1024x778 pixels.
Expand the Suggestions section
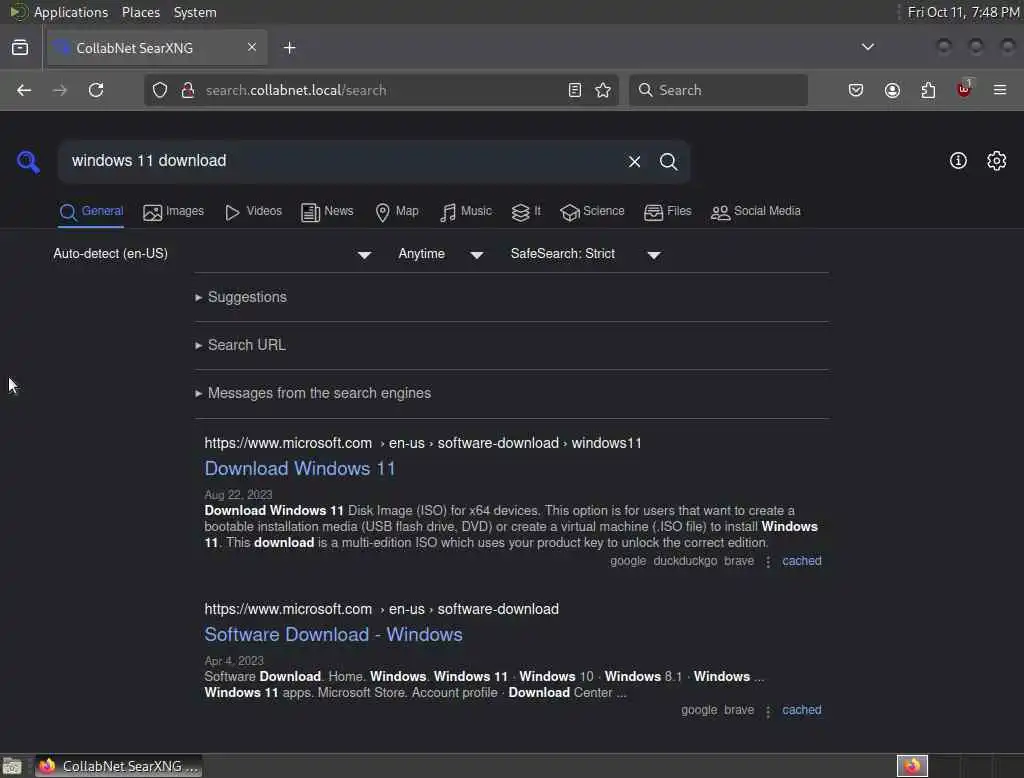(241, 297)
